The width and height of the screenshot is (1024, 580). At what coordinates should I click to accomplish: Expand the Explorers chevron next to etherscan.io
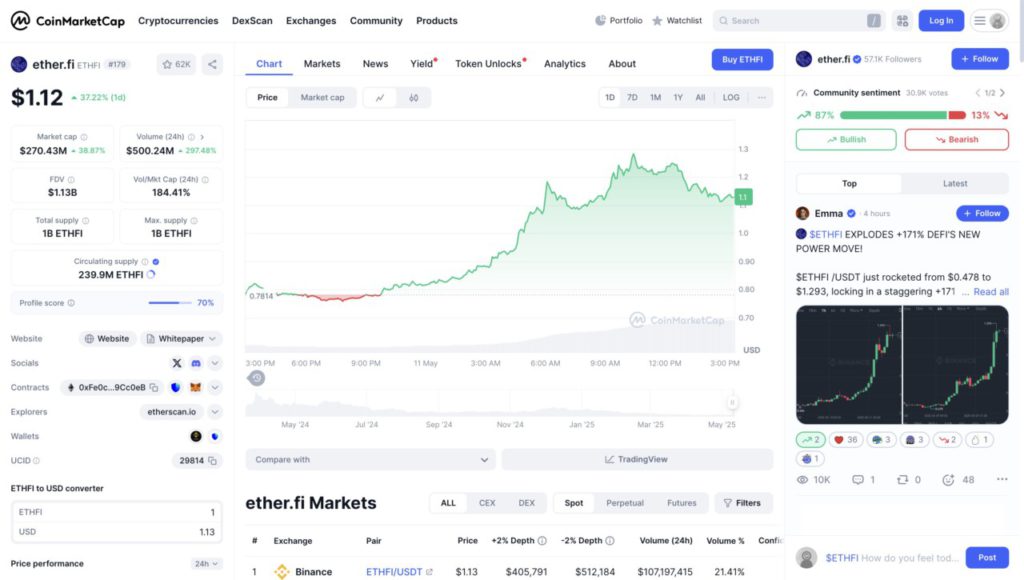coord(215,412)
